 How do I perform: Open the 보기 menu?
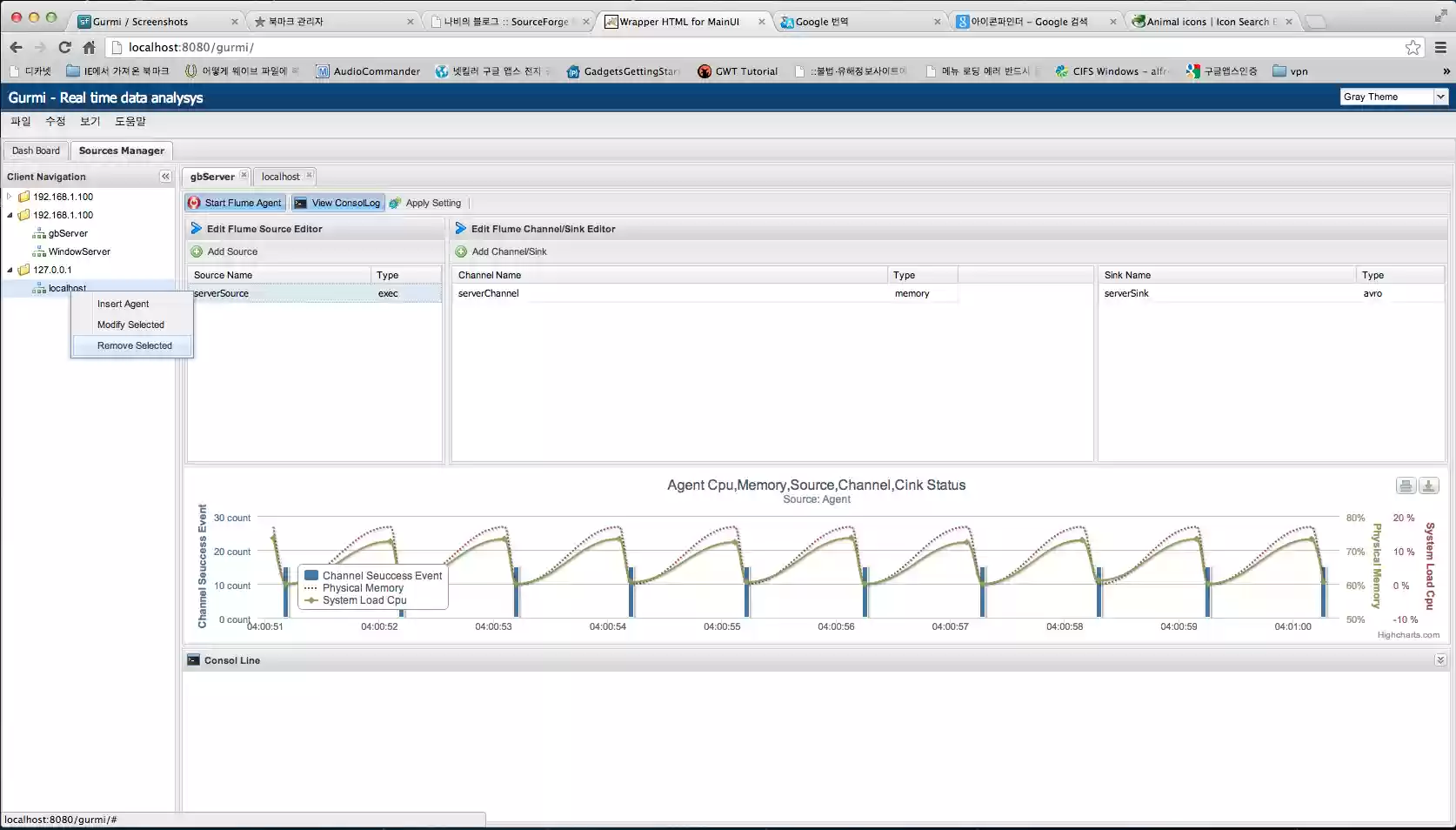90,122
